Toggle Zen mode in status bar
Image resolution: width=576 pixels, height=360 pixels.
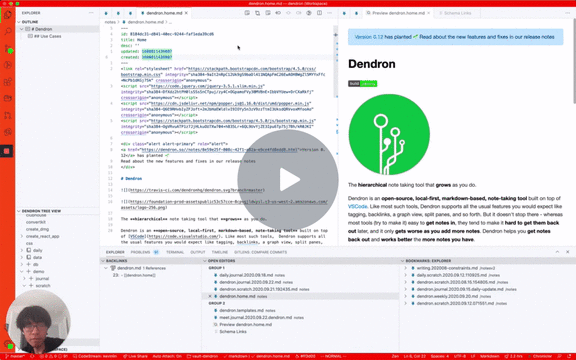395,356
